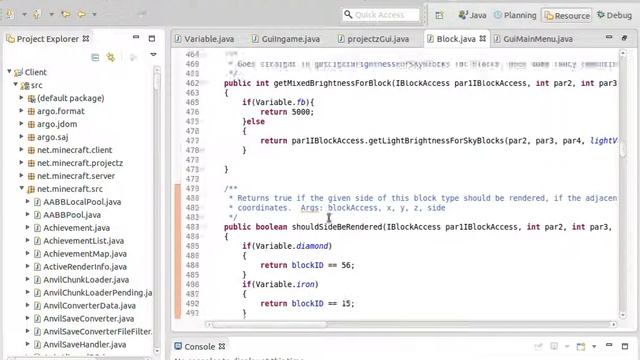Select the Resource perspective button

567,16
